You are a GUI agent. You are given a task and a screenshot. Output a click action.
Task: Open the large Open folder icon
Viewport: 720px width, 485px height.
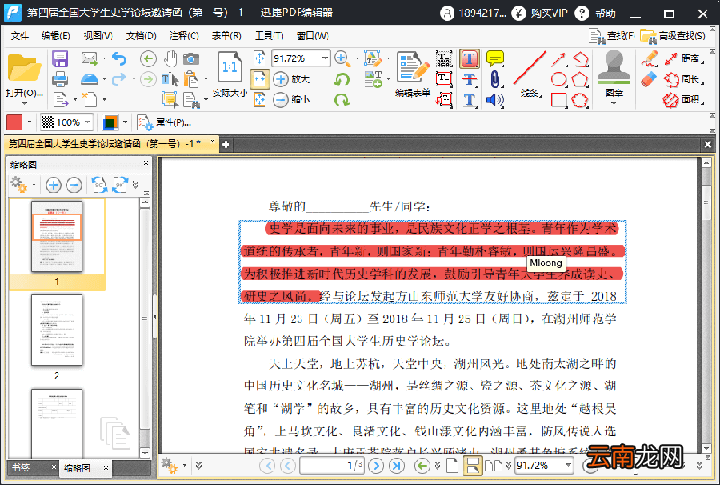point(24,68)
